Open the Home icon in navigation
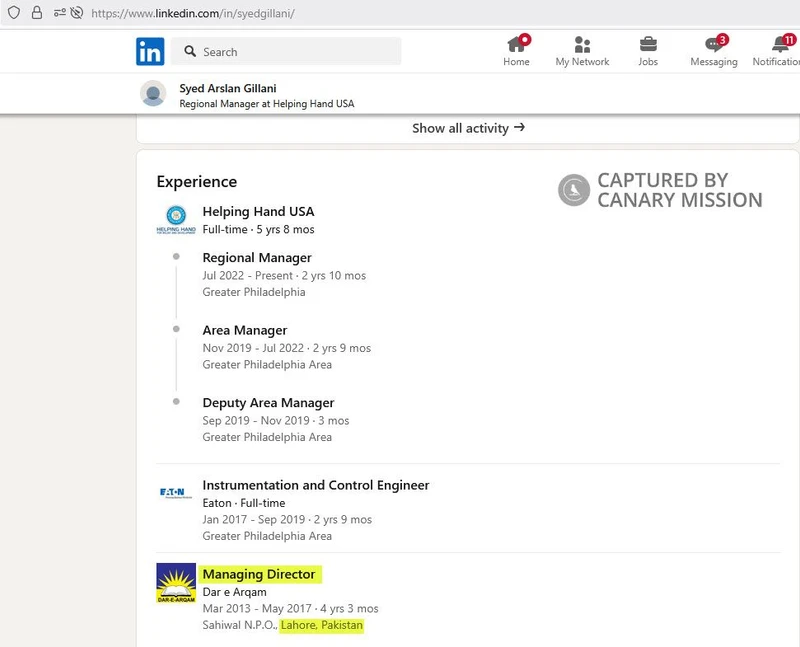 [x=516, y=44]
